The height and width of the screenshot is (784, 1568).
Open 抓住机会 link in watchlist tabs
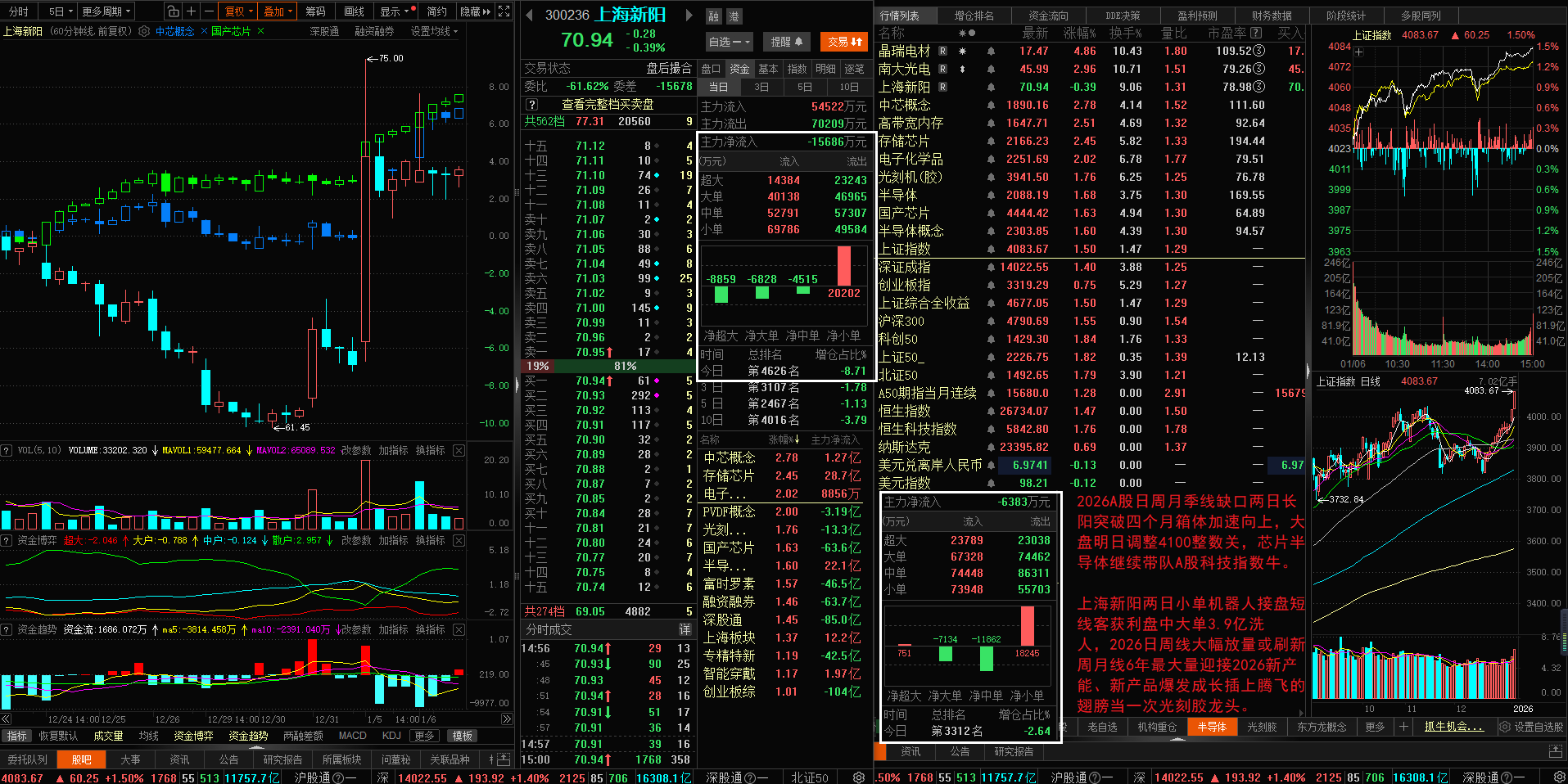(x=1453, y=727)
